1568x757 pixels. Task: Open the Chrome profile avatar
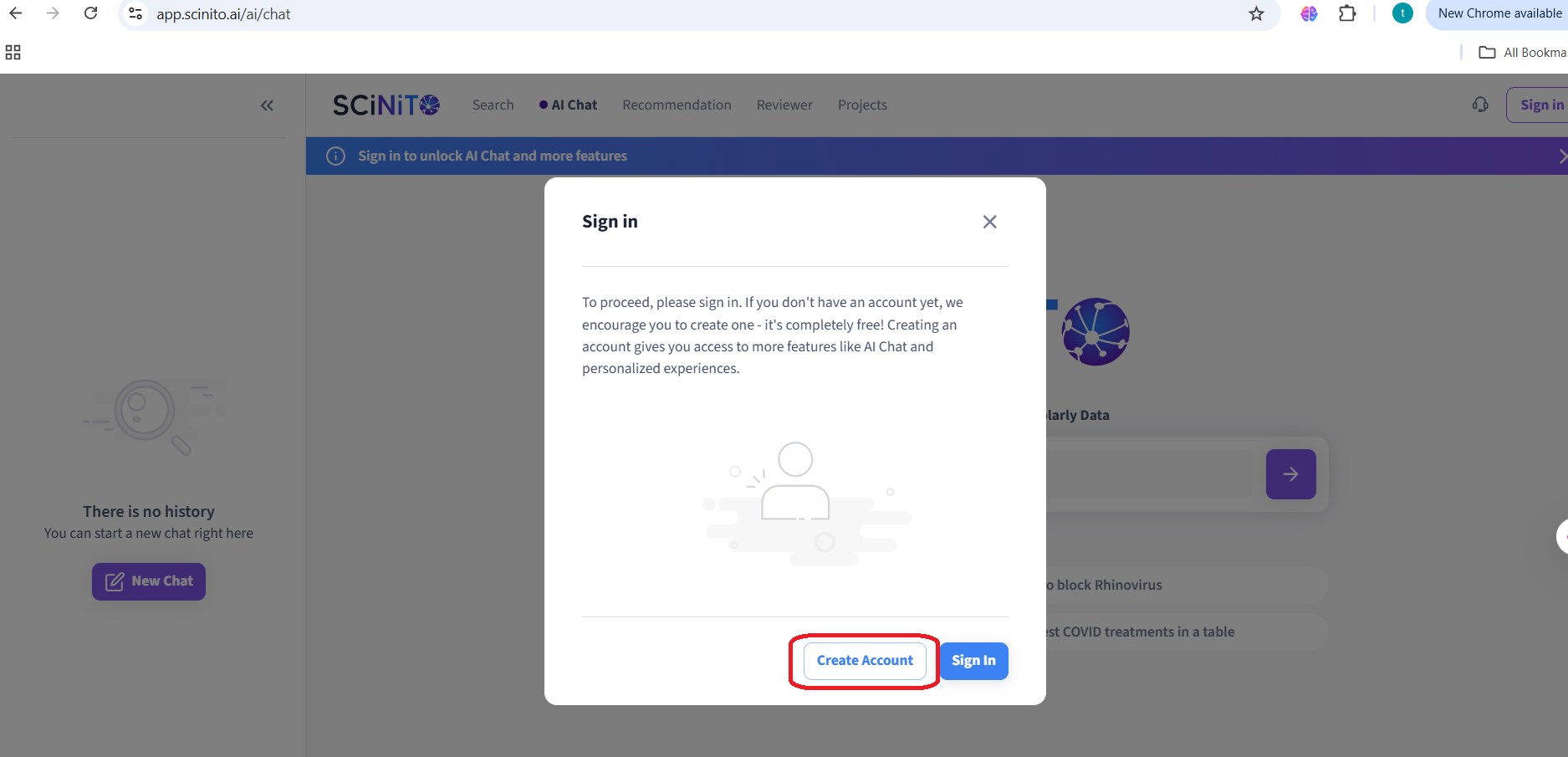1402,13
